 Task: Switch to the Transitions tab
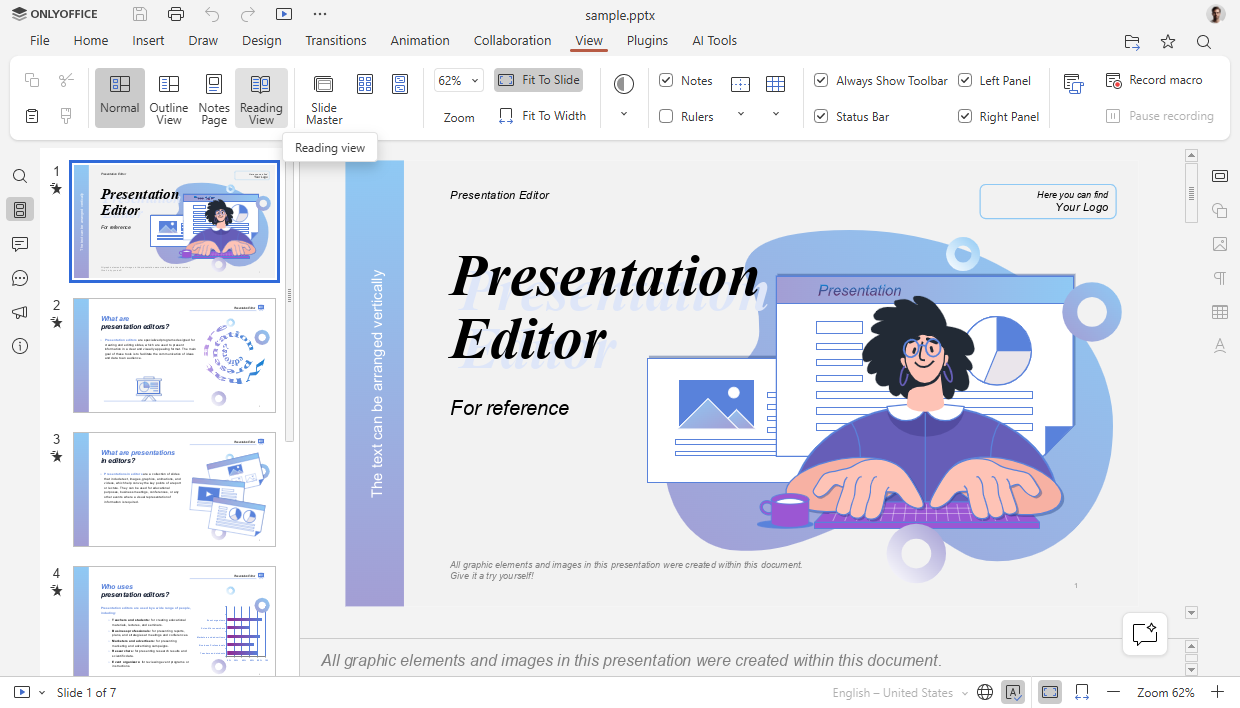(336, 41)
